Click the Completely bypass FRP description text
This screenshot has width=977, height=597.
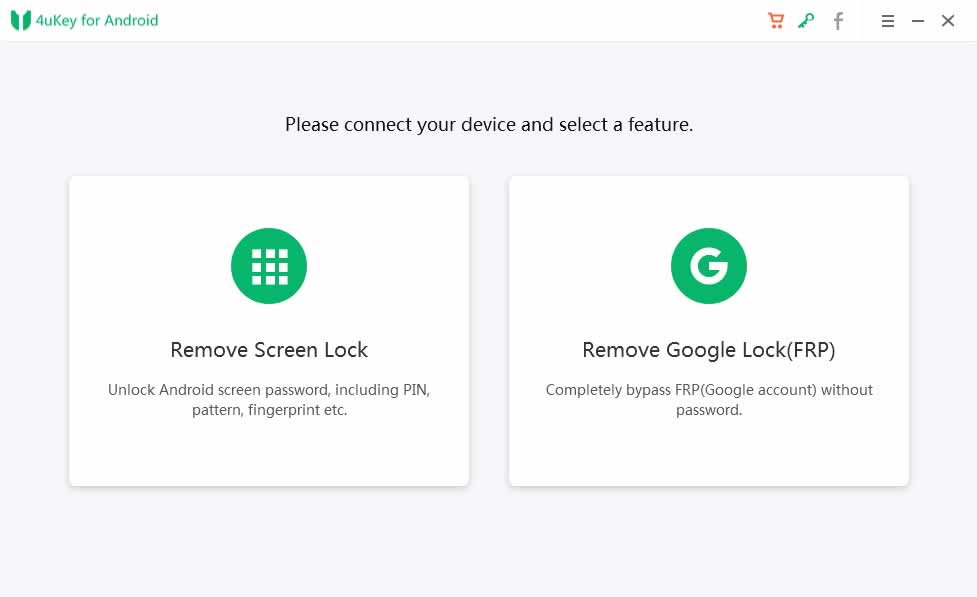click(x=709, y=390)
